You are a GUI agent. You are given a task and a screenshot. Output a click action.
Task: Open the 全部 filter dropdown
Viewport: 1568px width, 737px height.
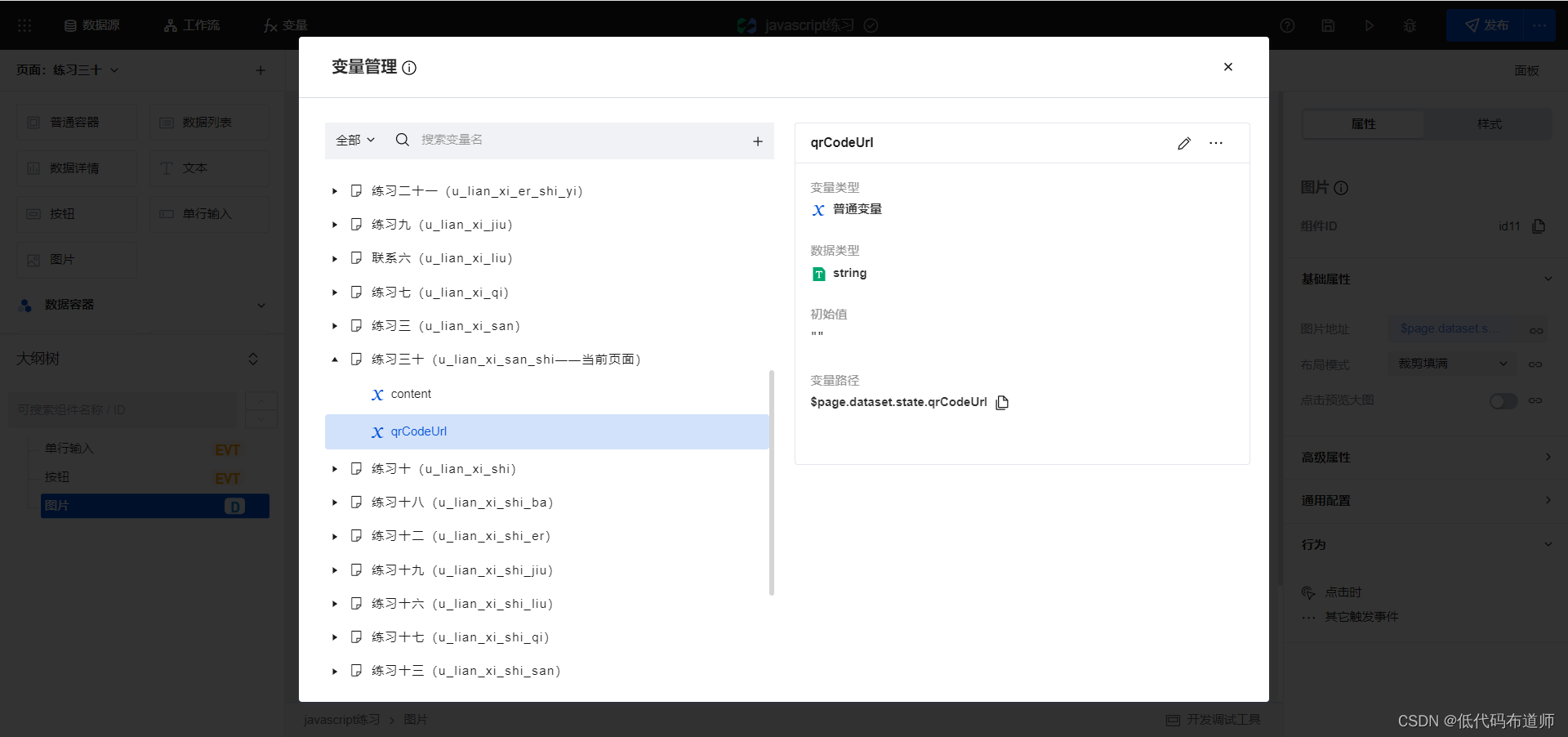coord(355,141)
